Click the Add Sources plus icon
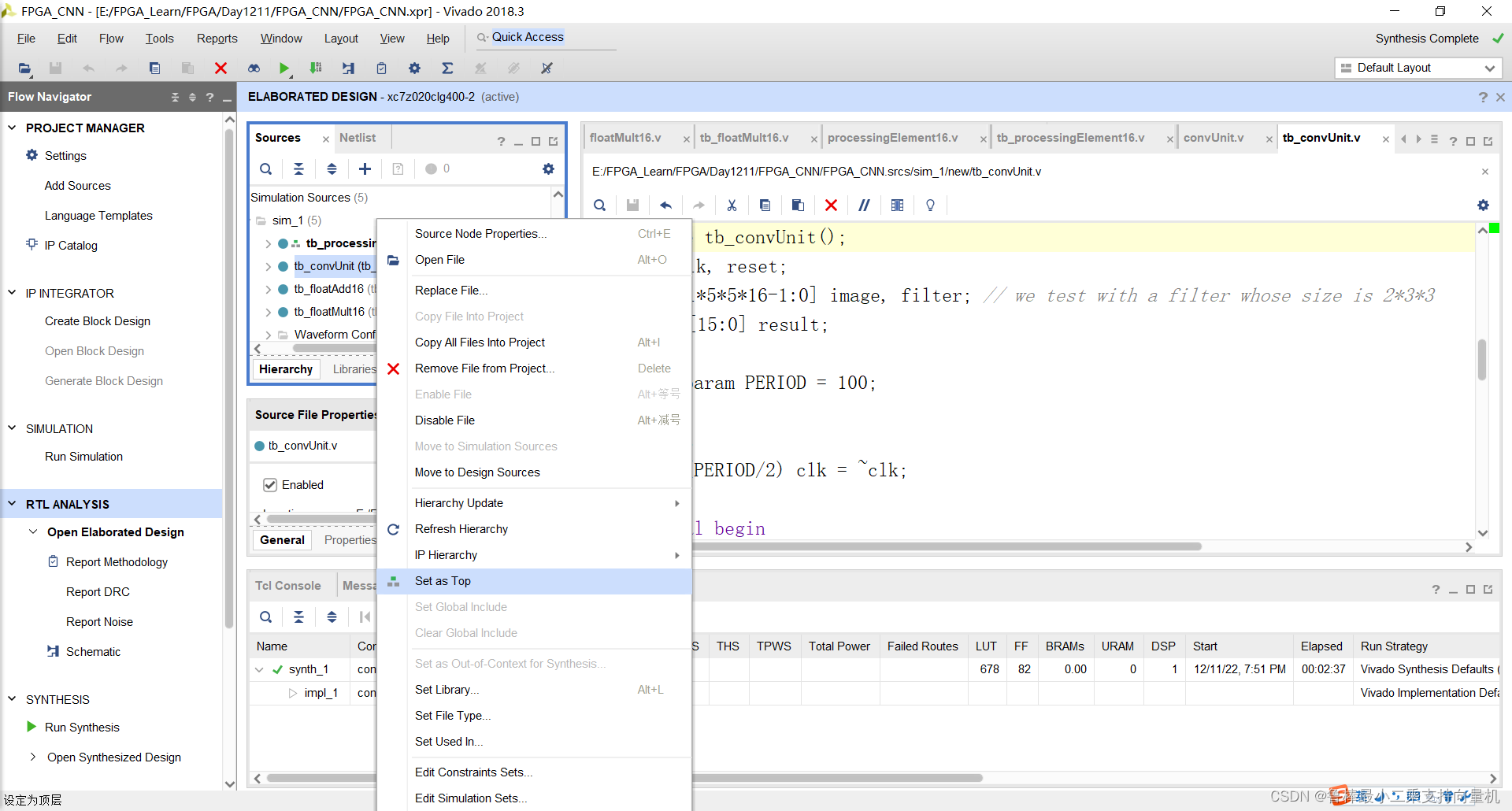The image size is (1512, 811). point(365,168)
